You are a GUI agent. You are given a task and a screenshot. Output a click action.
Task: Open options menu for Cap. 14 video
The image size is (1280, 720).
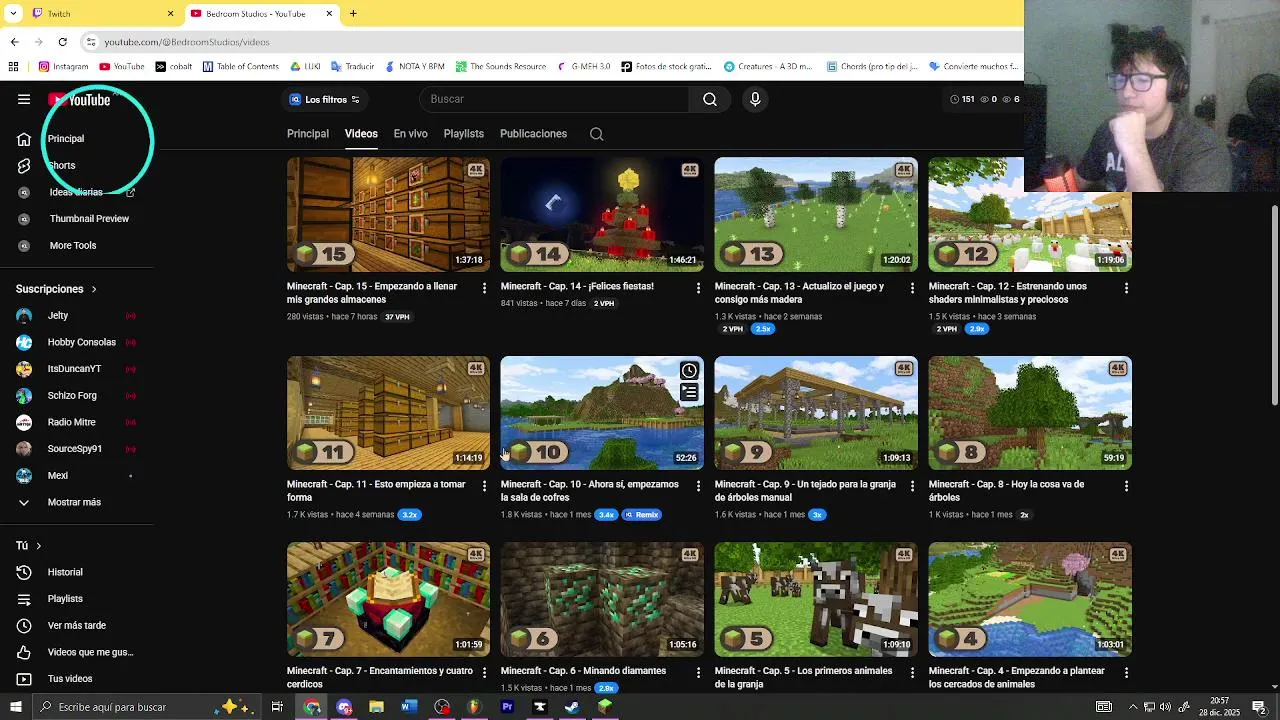click(x=698, y=288)
